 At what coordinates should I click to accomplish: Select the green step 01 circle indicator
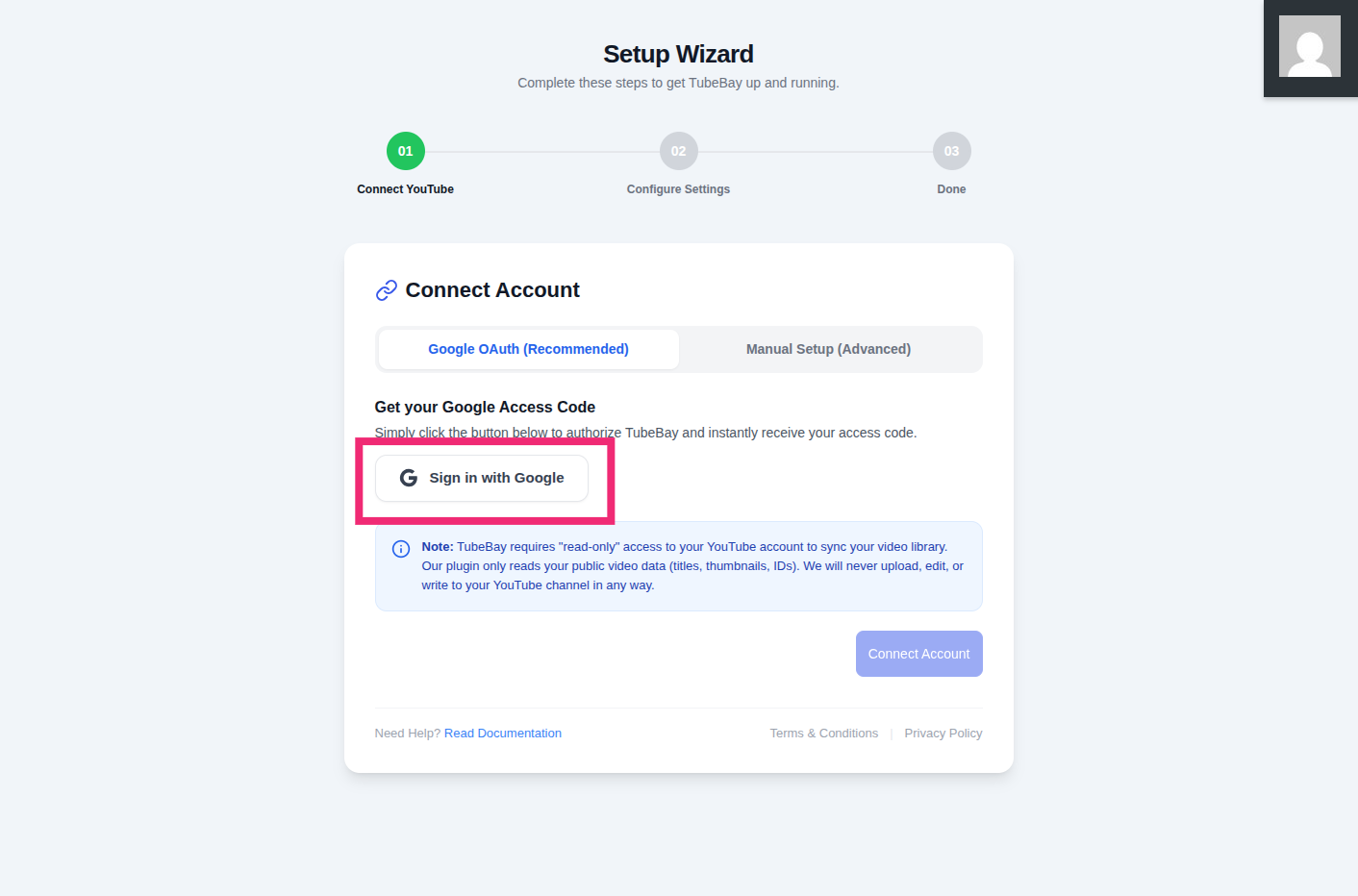(405, 151)
